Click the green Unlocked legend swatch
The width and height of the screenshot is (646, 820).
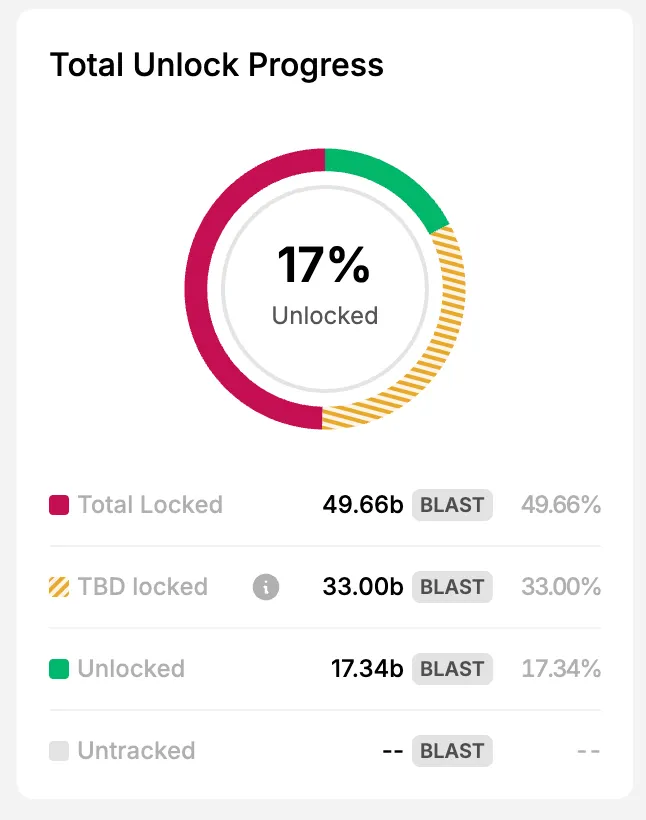click(59, 669)
